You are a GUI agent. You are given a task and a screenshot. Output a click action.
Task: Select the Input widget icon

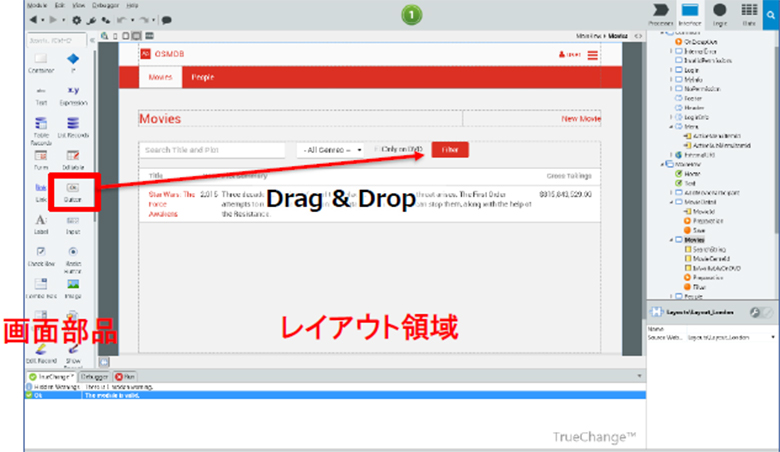[x=73, y=220]
